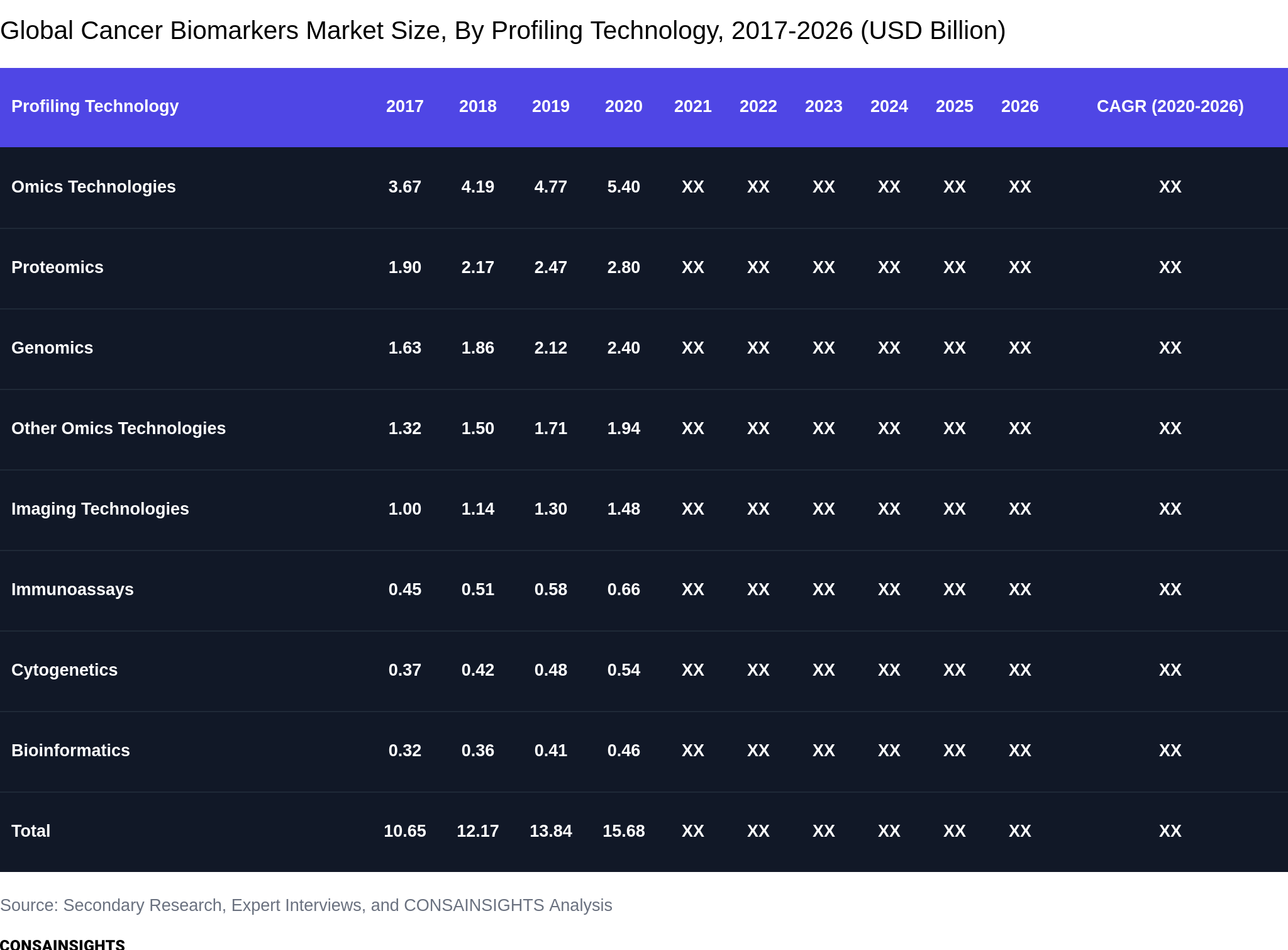
Task: Select the 2023 column header
Action: click(x=824, y=106)
